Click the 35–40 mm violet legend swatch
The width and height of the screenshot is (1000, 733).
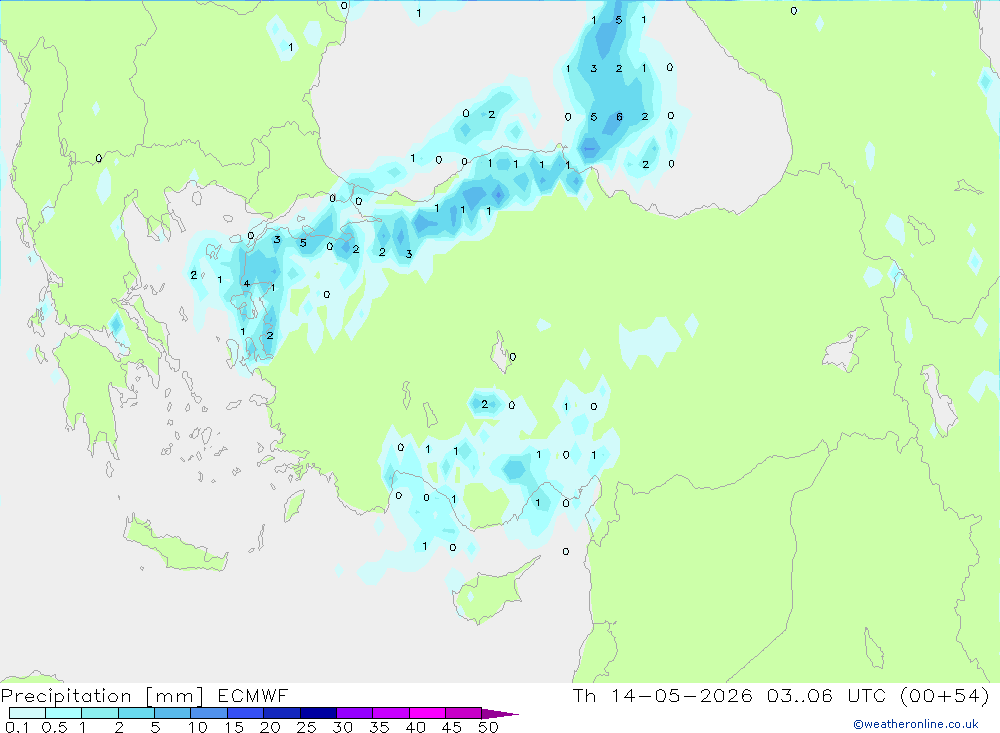tap(390, 713)
